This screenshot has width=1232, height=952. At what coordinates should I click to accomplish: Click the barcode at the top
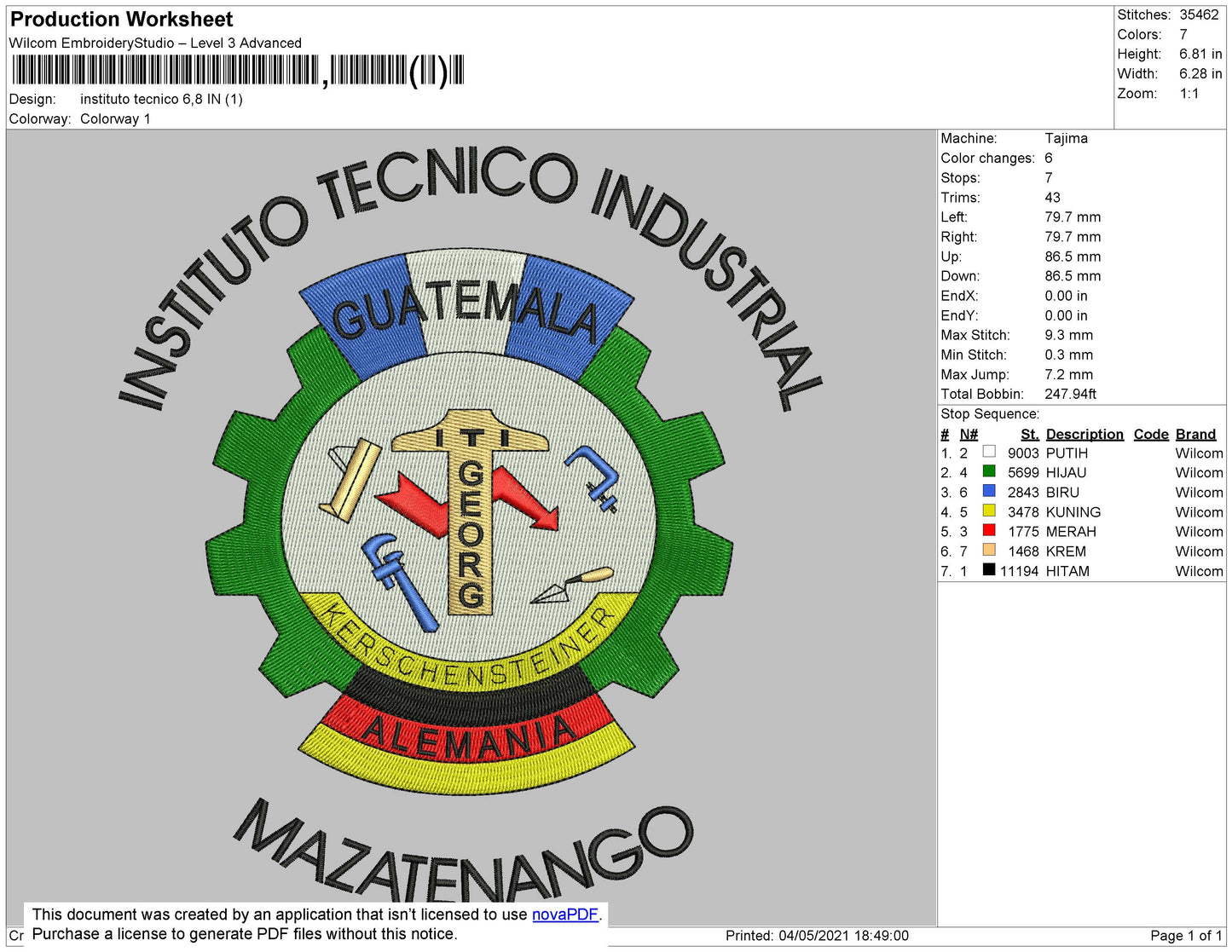click(238, 71)
